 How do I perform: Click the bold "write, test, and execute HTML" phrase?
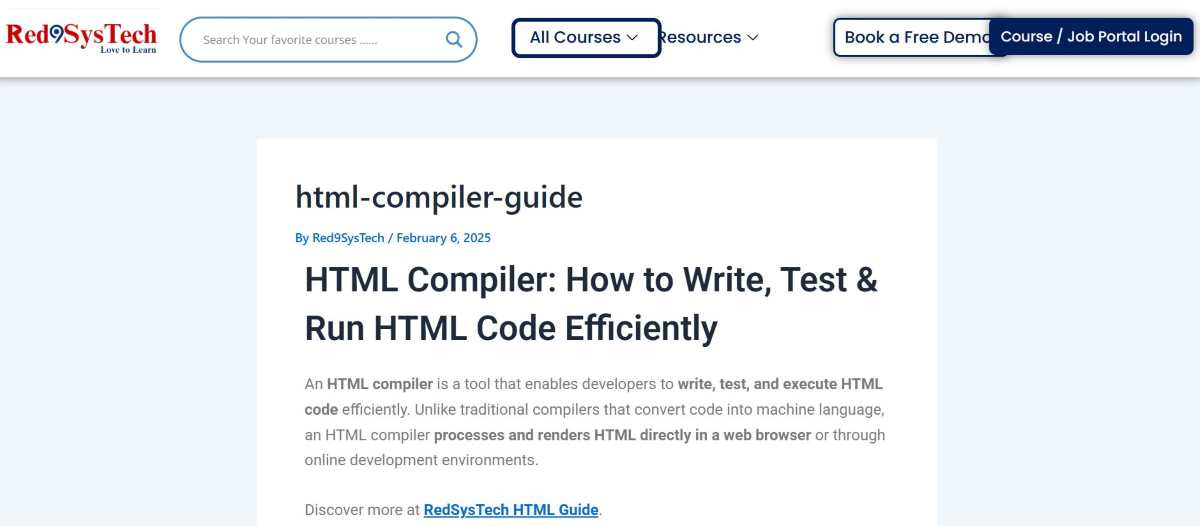[x=780, y=384]
